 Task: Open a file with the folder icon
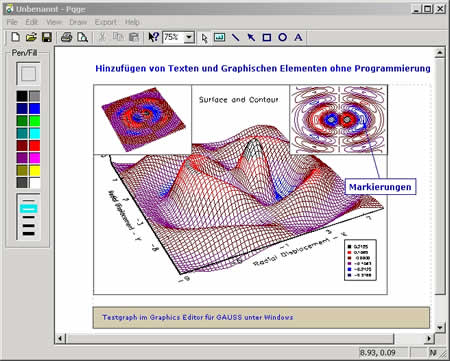[x=31, y=37]
